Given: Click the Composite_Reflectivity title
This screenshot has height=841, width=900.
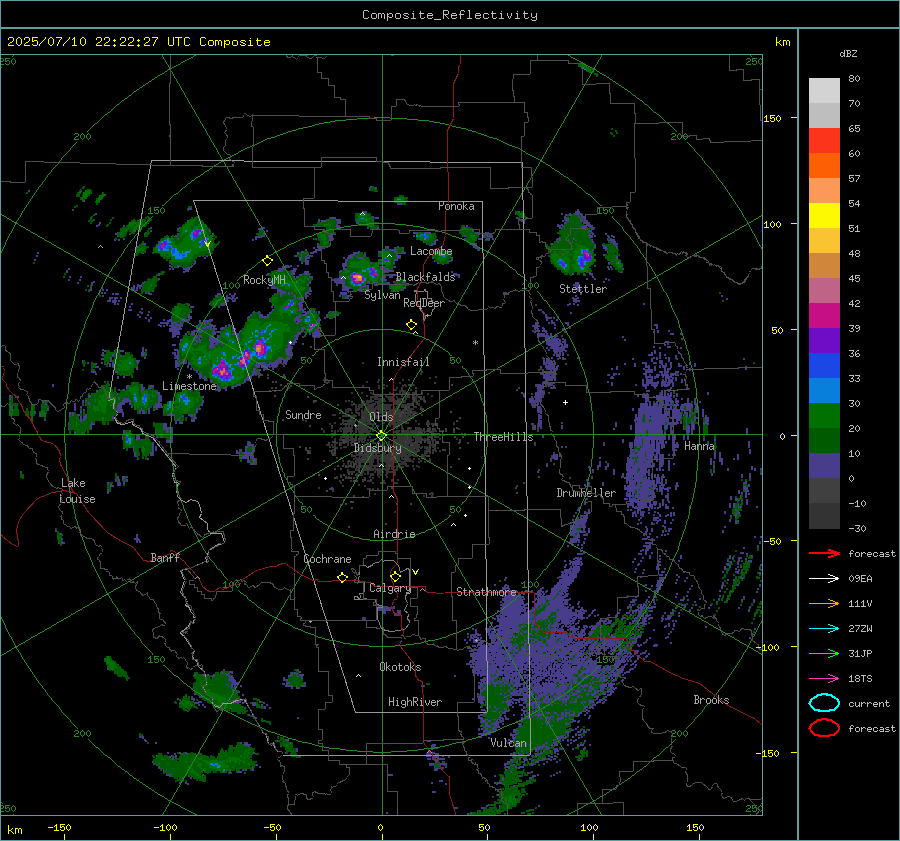Looking at the screenshot, I should 450,15.
